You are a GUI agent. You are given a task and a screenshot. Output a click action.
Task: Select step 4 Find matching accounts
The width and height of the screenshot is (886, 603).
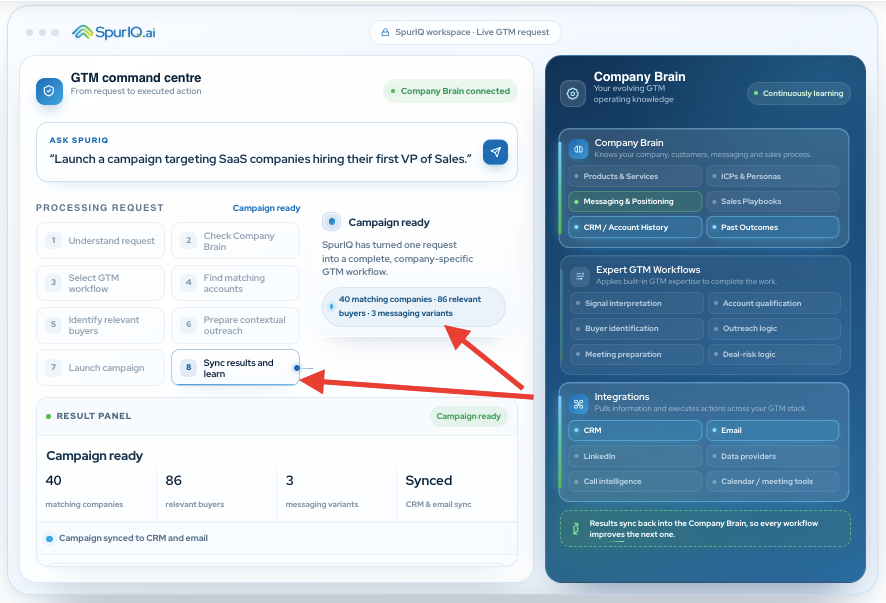tap(236, 283)
